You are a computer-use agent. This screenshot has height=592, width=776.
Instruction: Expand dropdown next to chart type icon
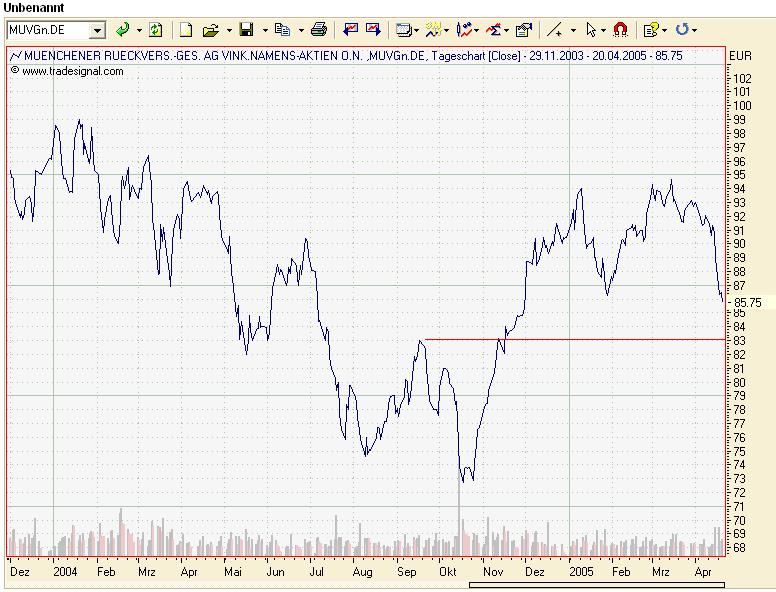tap(476, 31)
